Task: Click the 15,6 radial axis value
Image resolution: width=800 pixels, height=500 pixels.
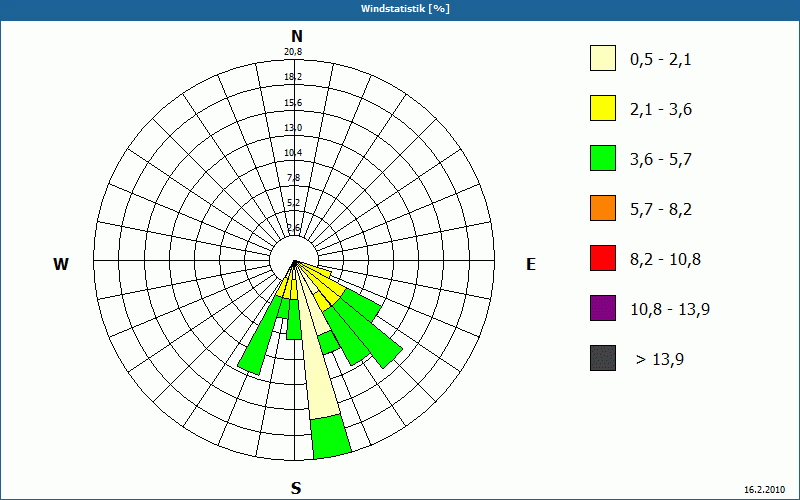Action: click(293, 103)
